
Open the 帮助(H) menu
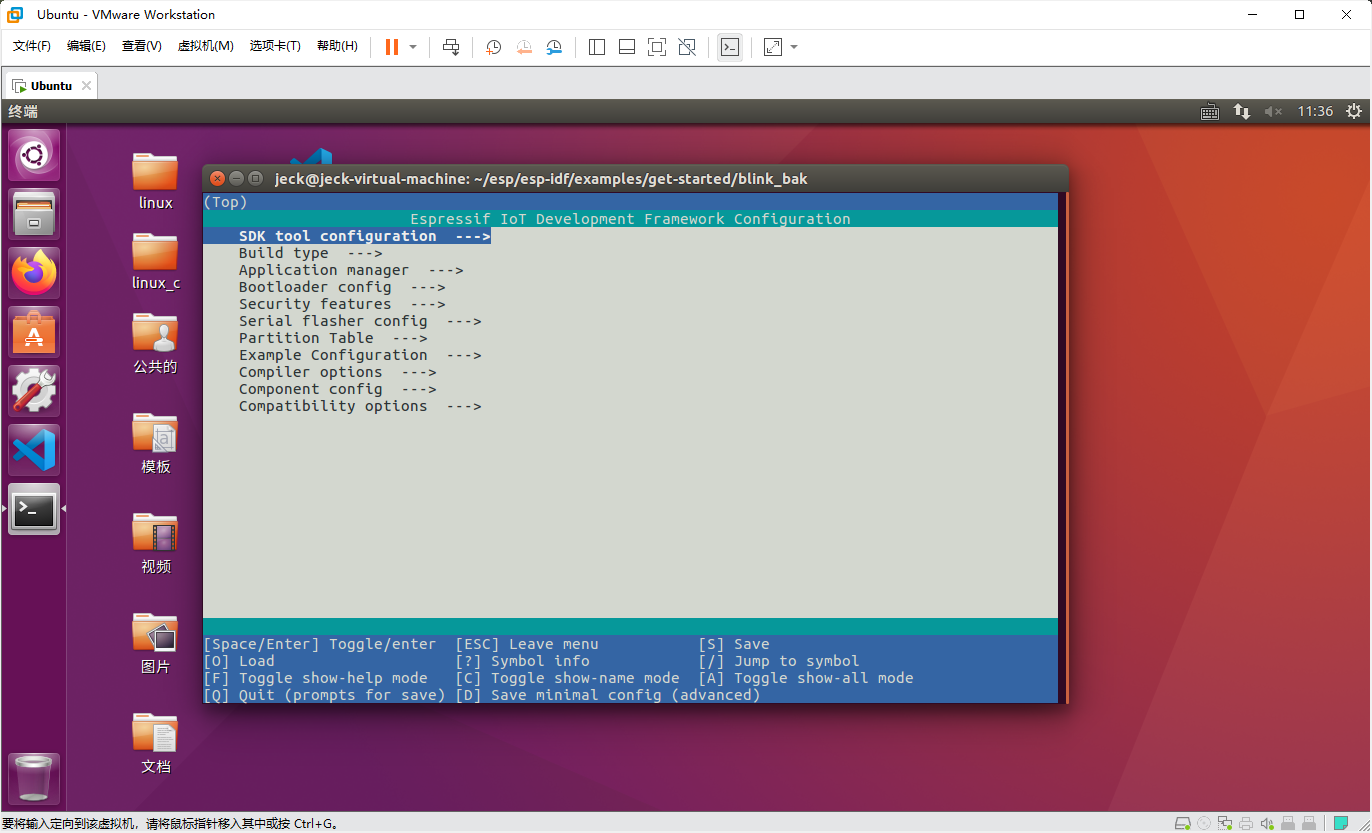[x=337, y=46]
